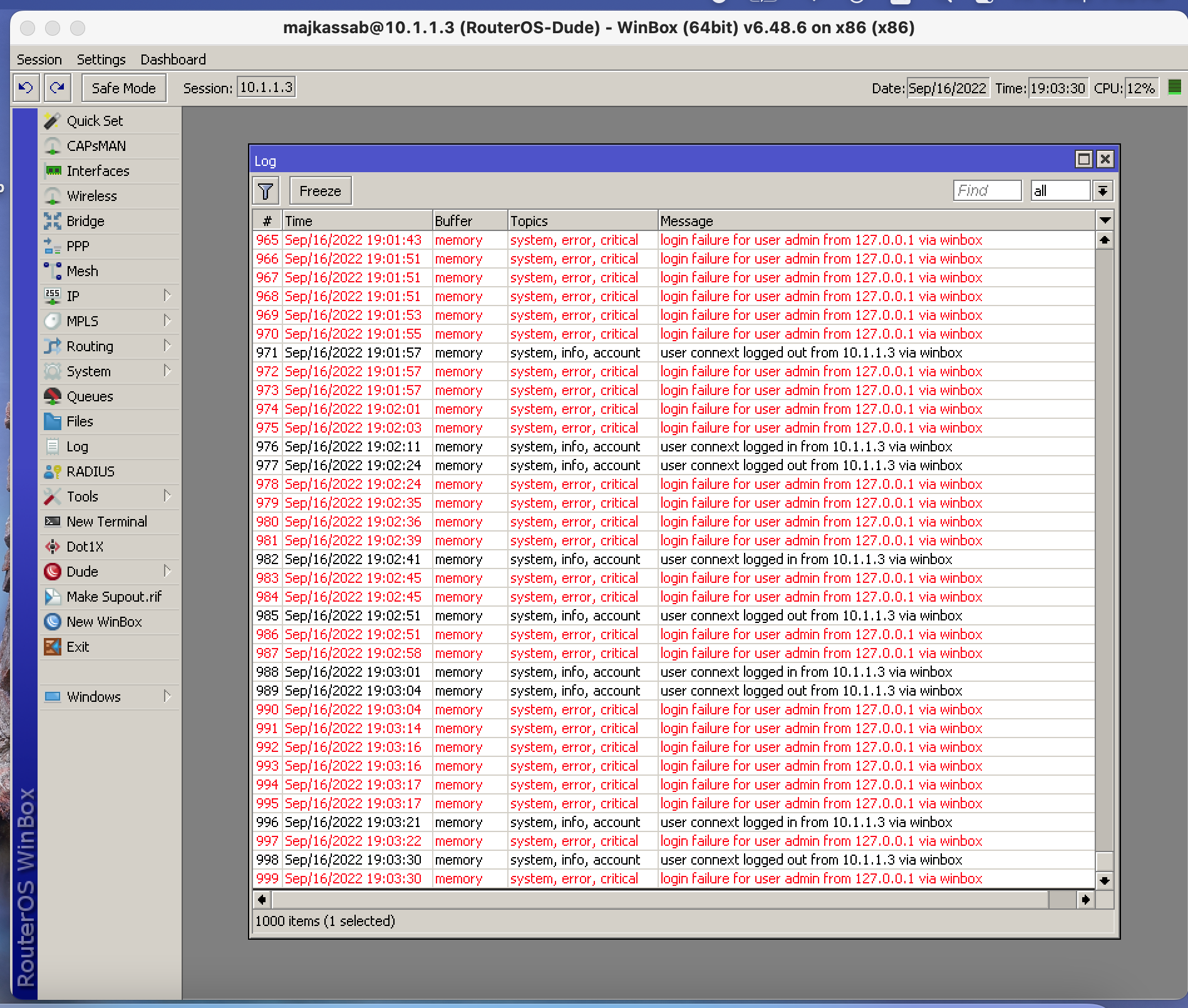The image size is (1188, 1008).
Task: Open the log filter funnel icon
Action: [266, 191]
